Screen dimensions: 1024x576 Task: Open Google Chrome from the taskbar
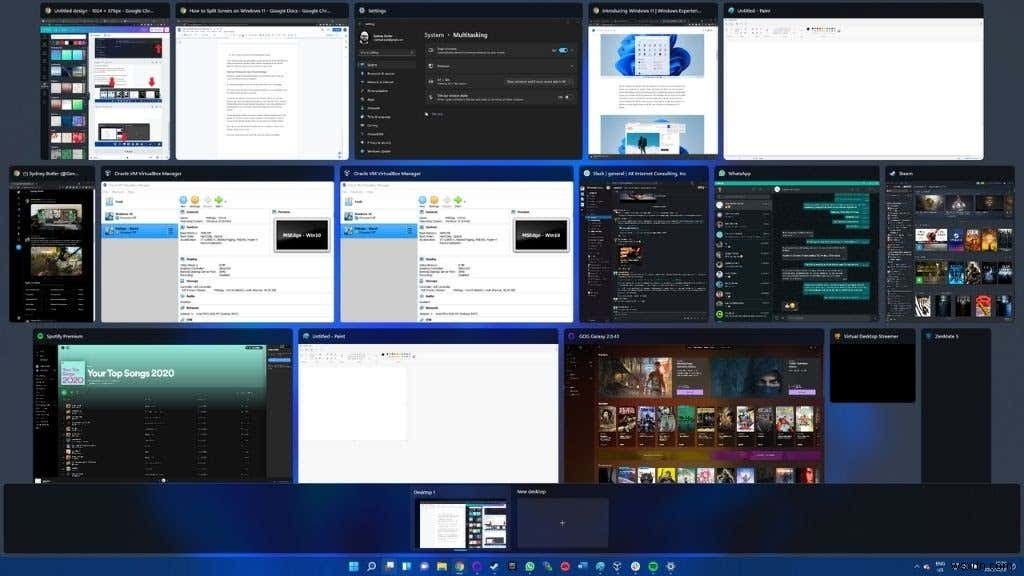[x=459, y=565]
